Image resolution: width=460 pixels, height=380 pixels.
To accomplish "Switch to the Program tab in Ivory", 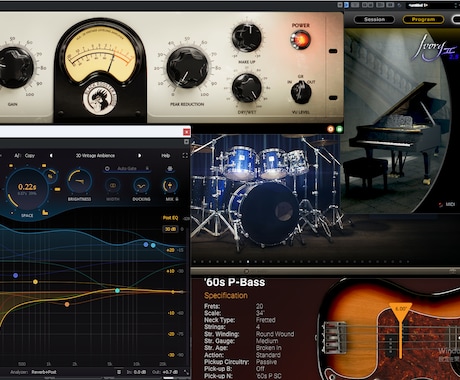I will (423, 20).
